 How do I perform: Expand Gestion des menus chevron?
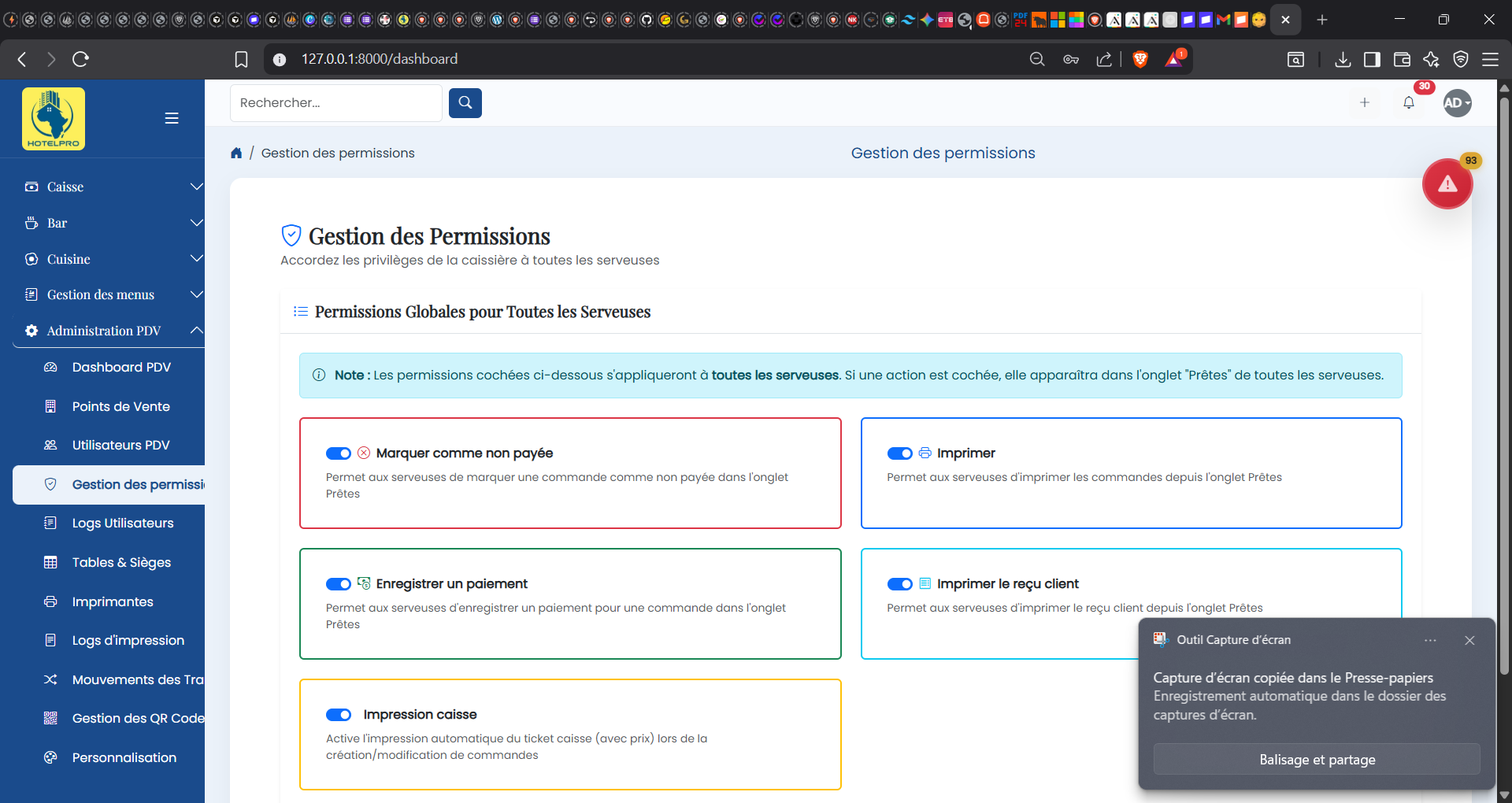click(196, 294)
